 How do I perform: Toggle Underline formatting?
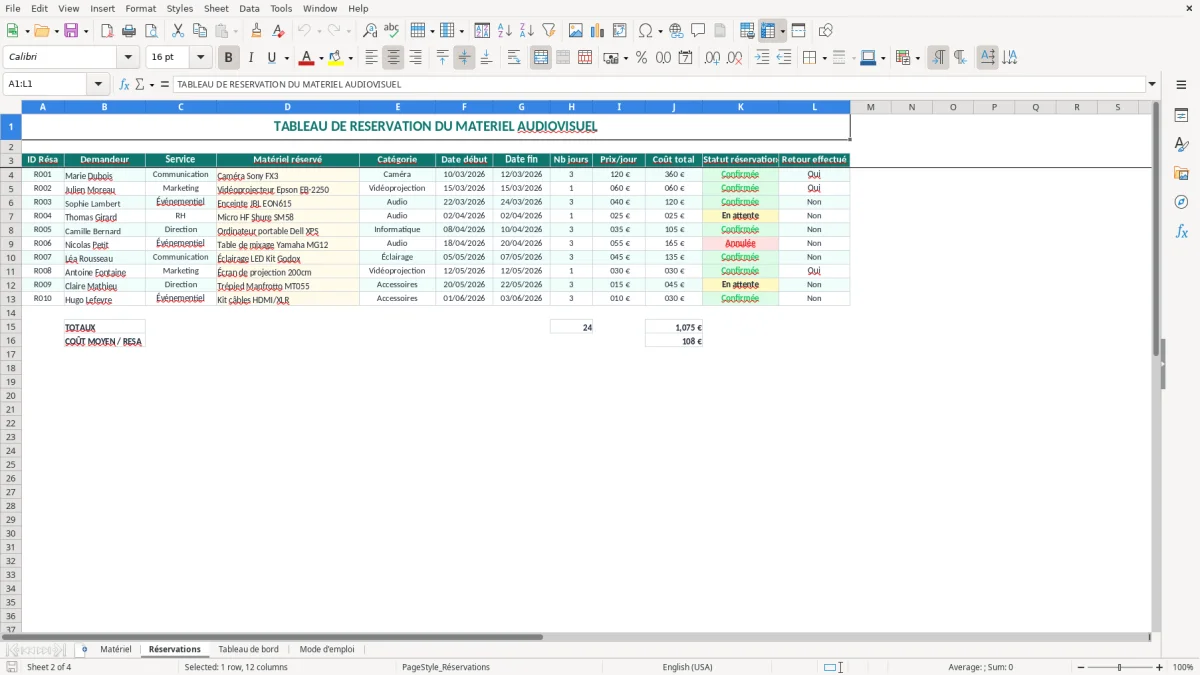271,58
